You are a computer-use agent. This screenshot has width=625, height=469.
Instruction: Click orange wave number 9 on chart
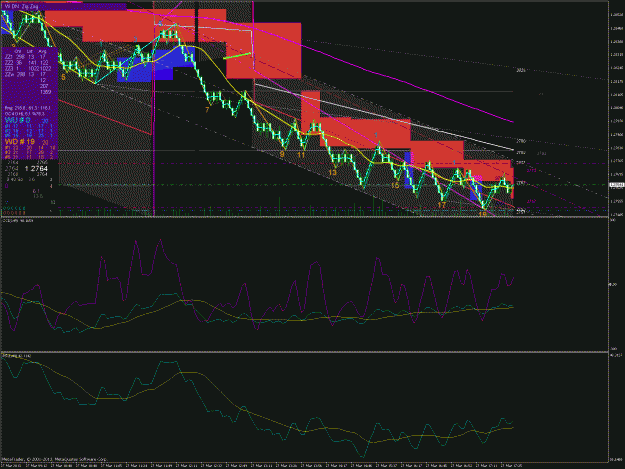point(282,154)
